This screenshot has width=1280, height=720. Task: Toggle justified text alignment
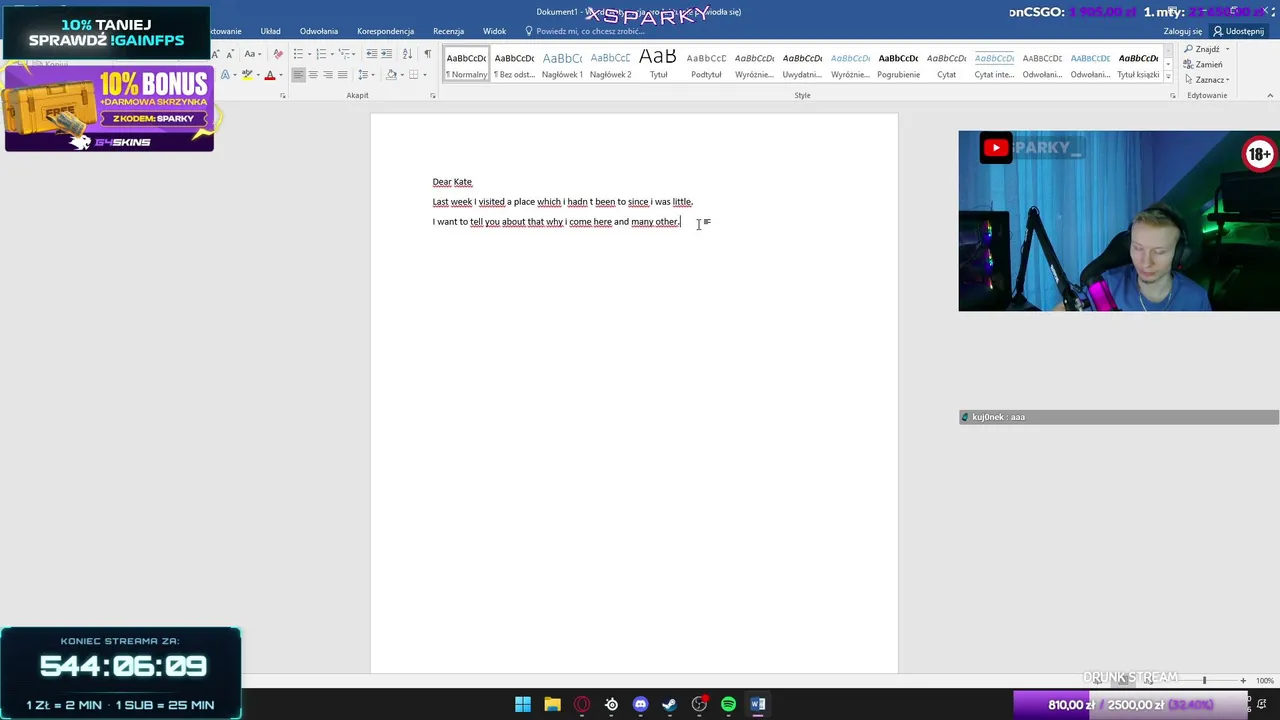coord(343,75)
